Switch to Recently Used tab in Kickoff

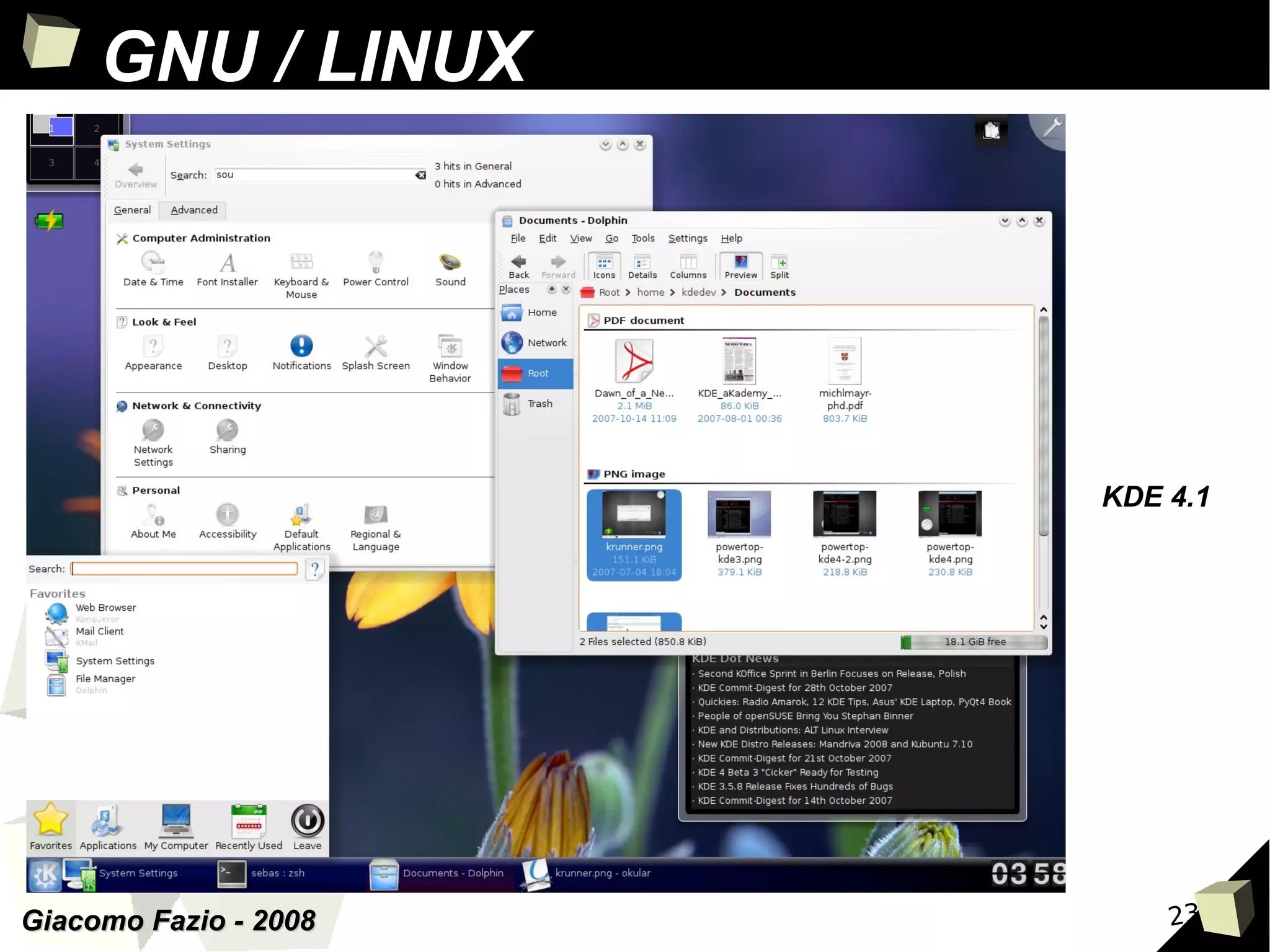click(x=249, y=829)
